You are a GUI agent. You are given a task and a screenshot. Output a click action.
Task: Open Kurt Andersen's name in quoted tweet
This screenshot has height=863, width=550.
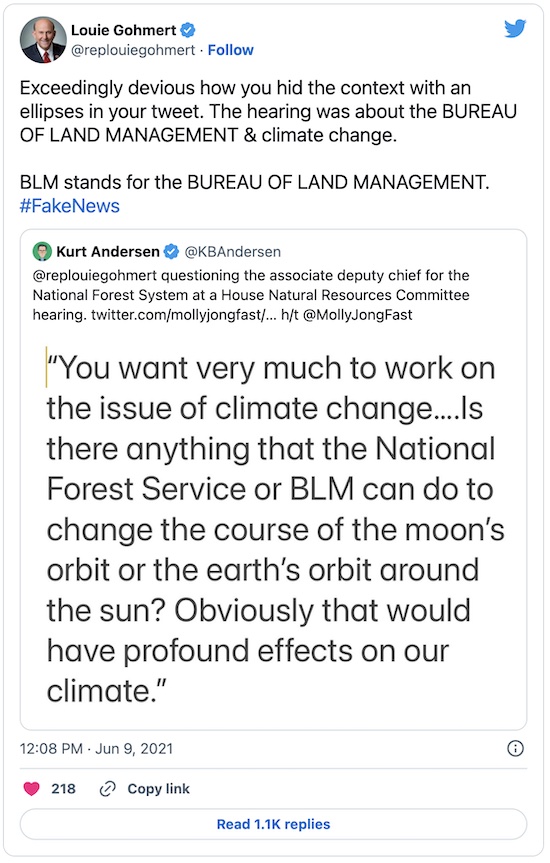pyautogui.click(x=108, y=252)
